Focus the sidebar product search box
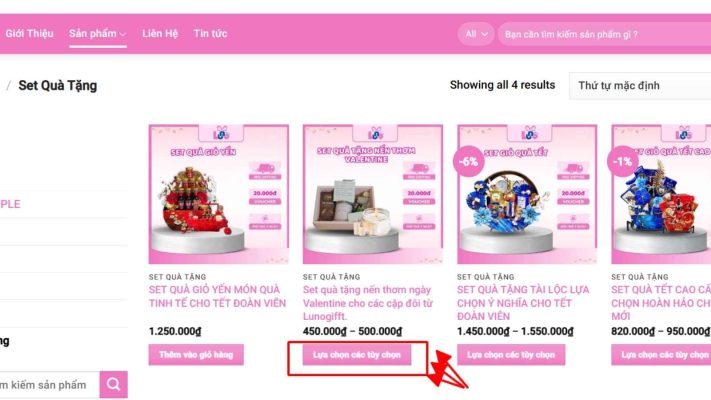This screenshot has width=711, height=400. 49,385
